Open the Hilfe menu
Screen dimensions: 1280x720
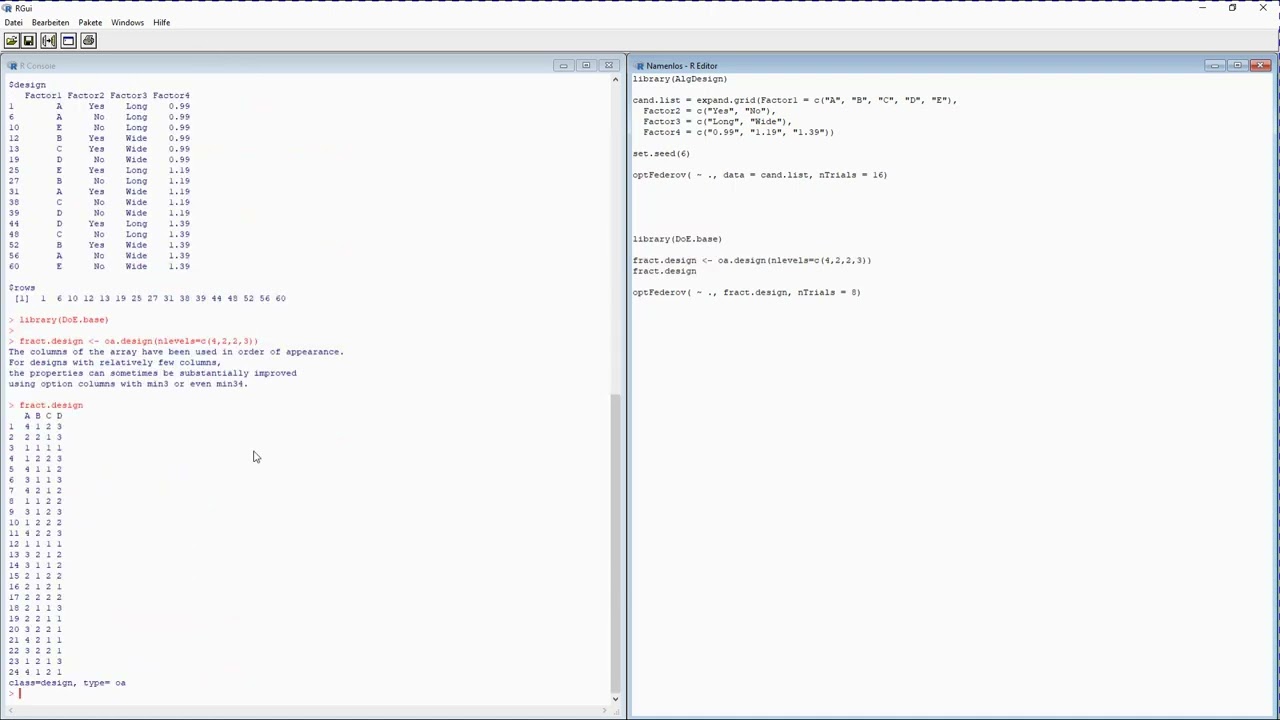(161, 22)
